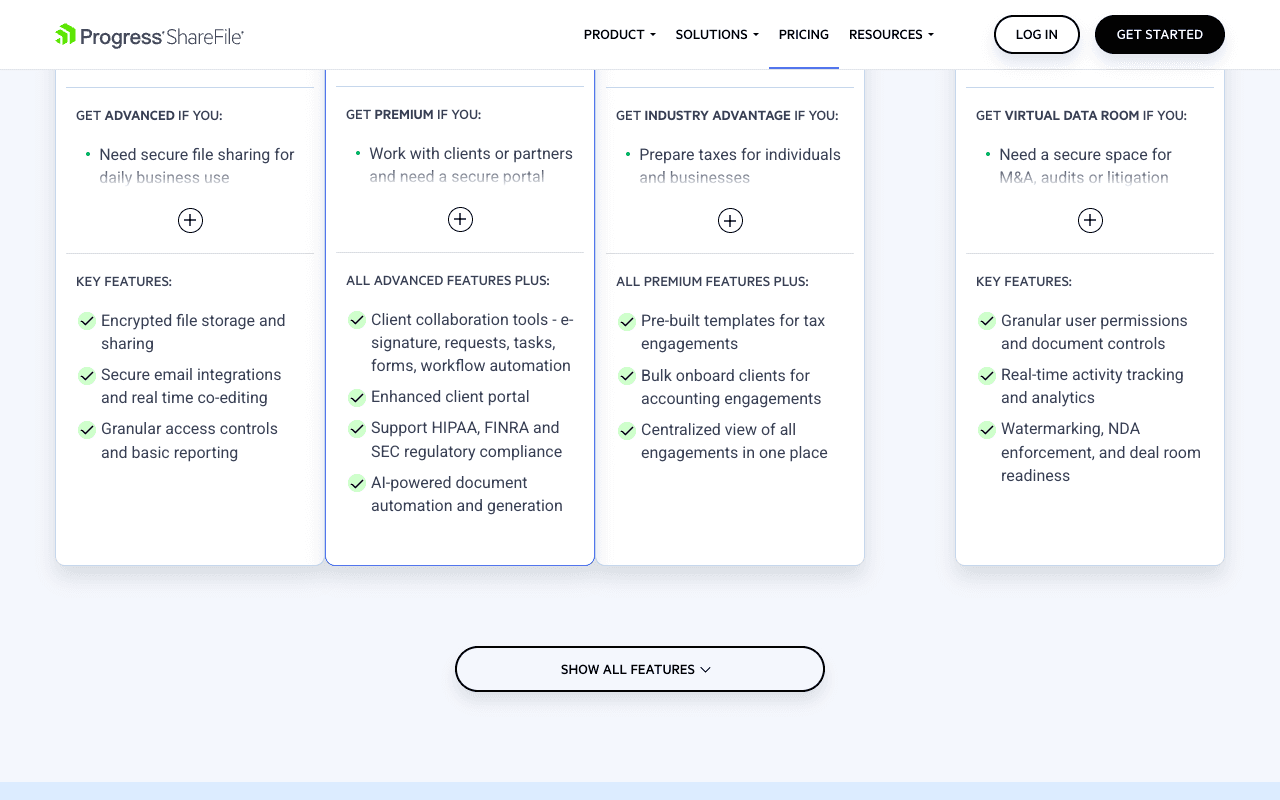Expand the Premium plan details plus icon
The height and width of the screenshot is (800, 1280).
pos(460,220)
